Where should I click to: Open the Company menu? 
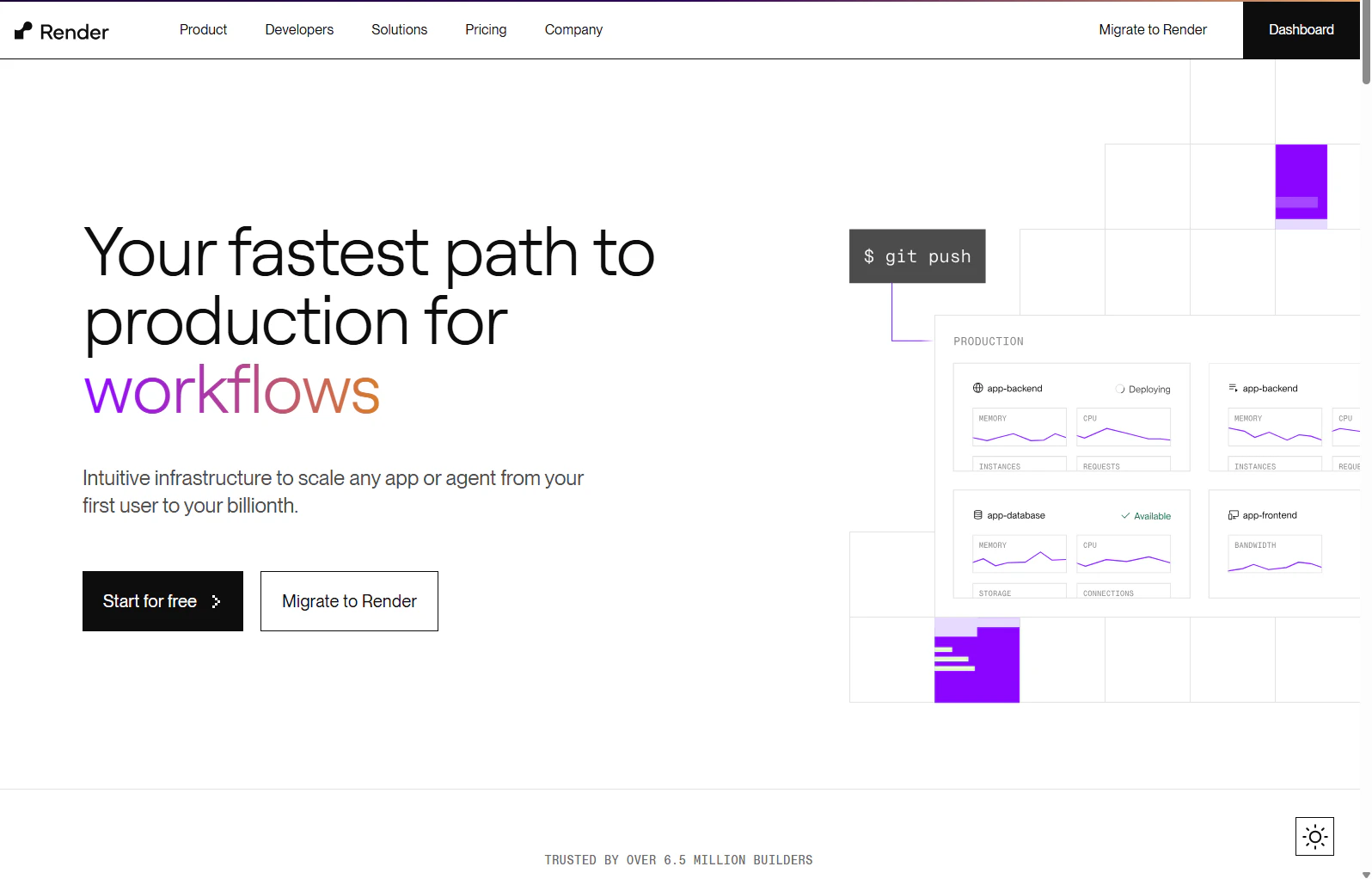[573, 29]
